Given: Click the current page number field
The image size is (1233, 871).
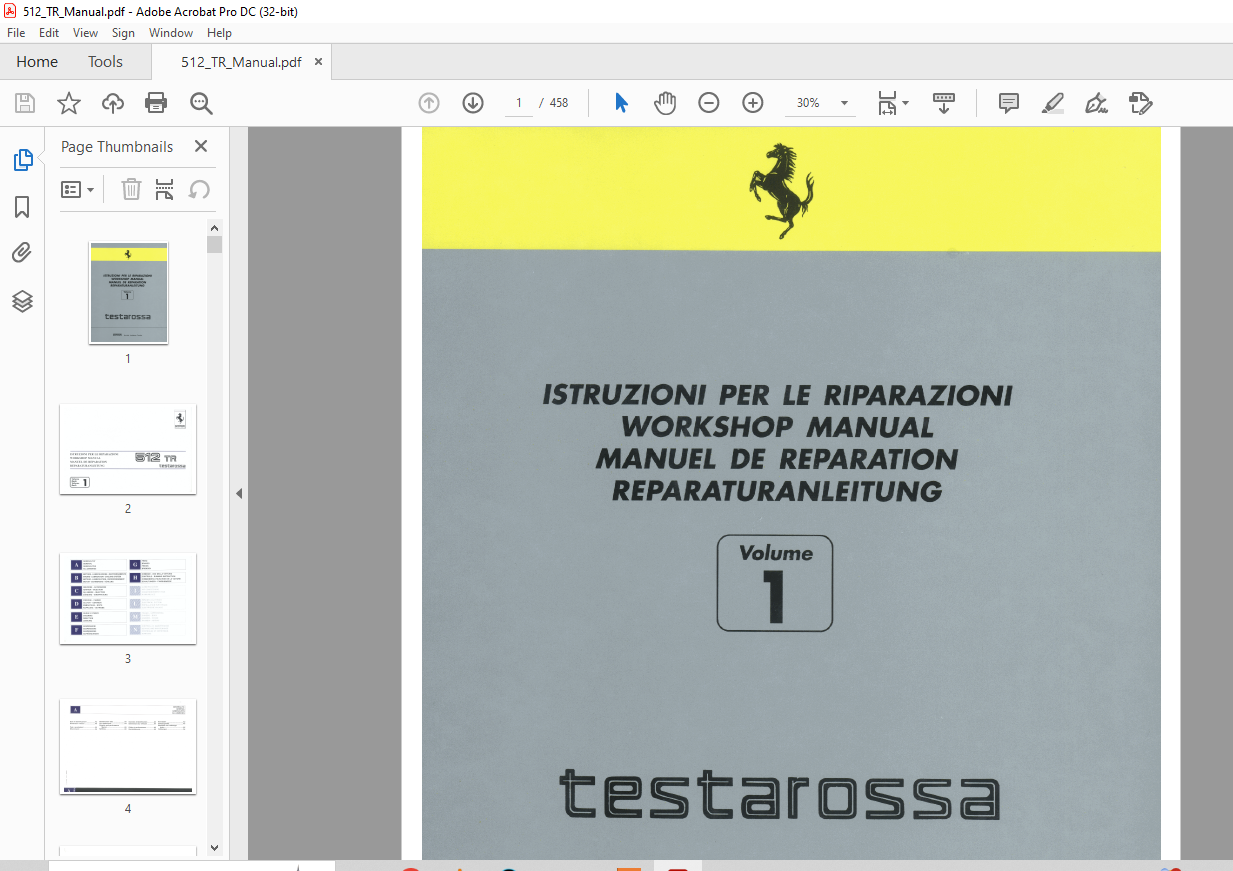Looking at the screenshot, I should (x=519, y=103).
